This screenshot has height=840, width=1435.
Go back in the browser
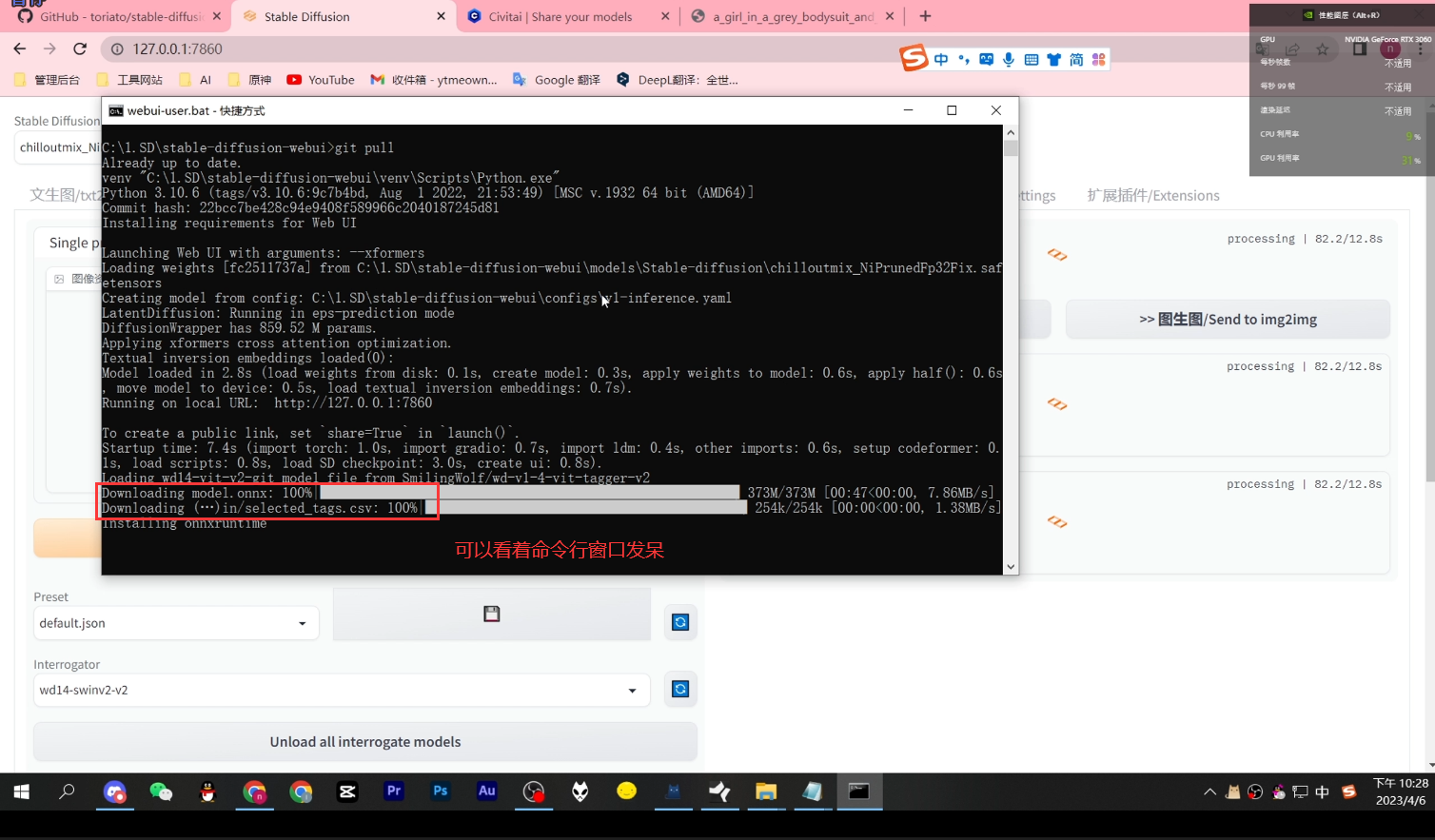click(20, 49)
